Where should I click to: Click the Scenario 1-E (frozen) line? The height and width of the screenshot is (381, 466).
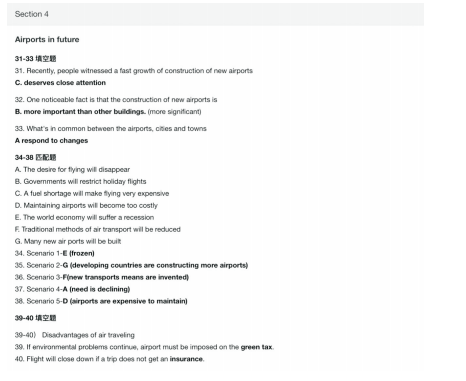[x=55, y=253]
